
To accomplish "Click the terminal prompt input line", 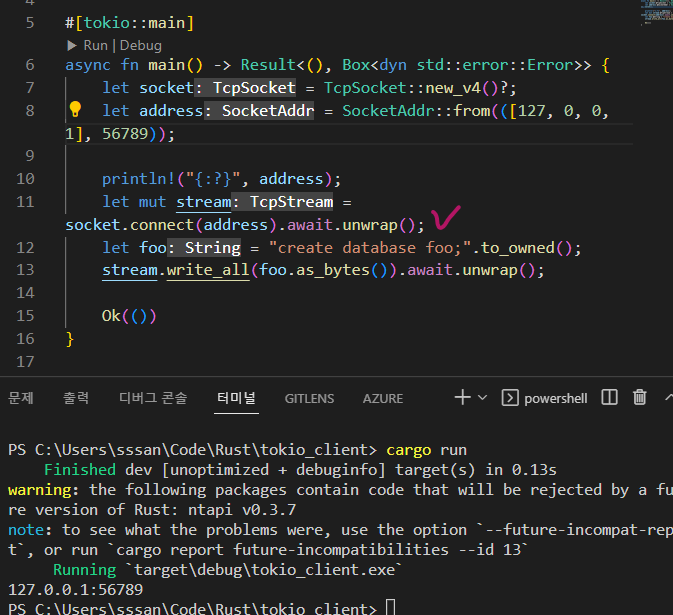I will [390, 608].
